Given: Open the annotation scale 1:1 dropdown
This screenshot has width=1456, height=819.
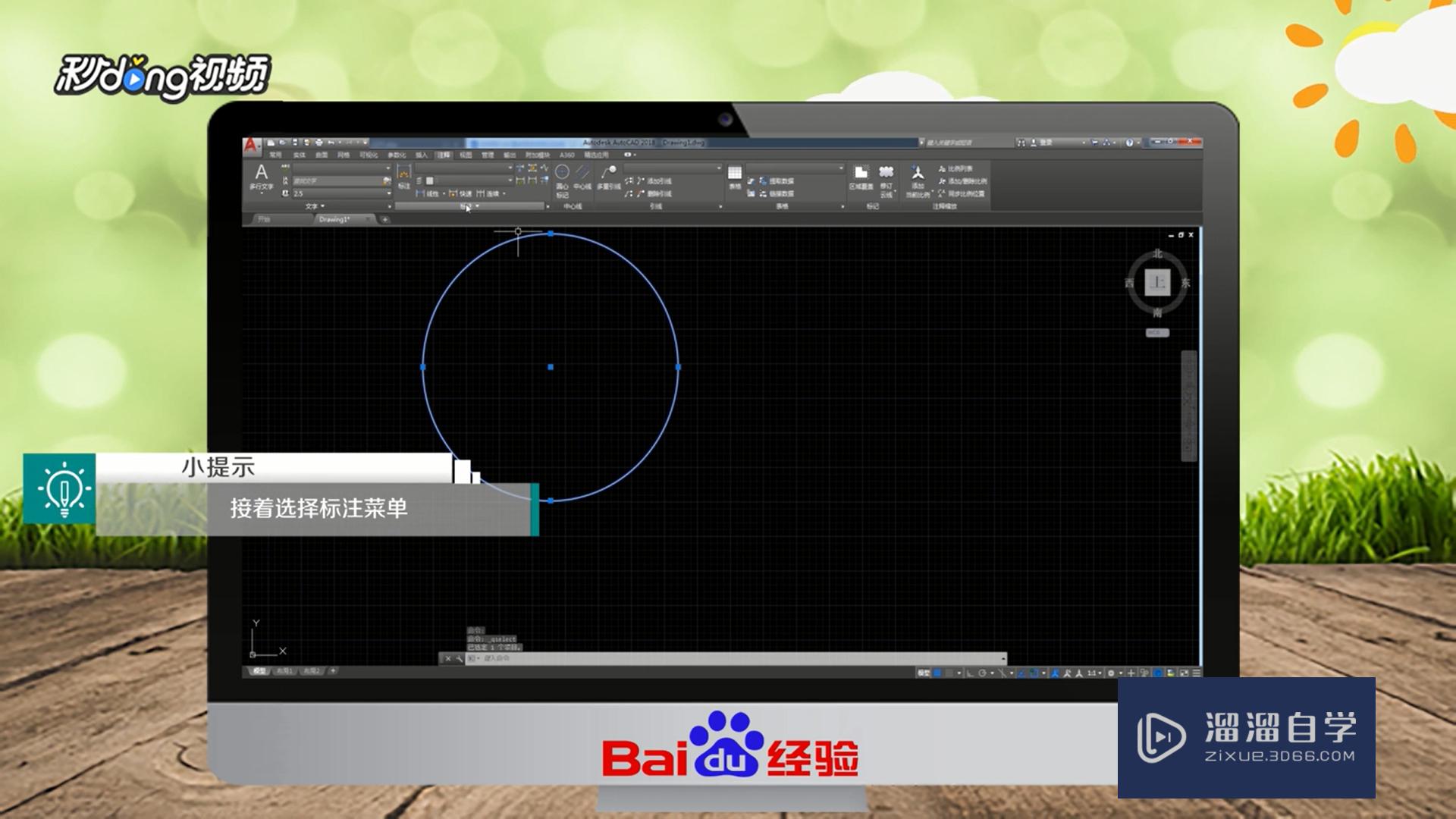Looking at the screenshot, I should click(x=1096, y=673).
